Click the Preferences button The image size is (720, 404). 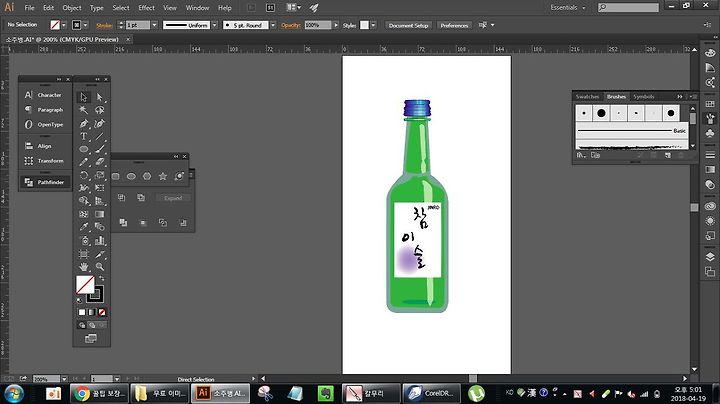click(x=454, y=25)
